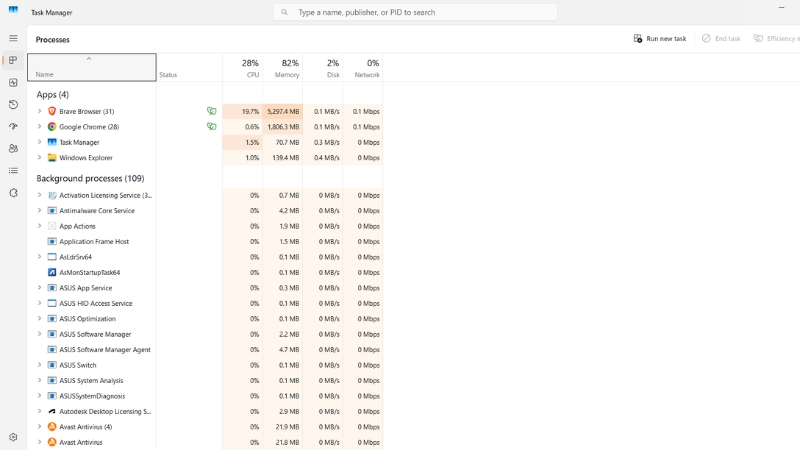The image size is (800, 450).
Task: Click the Task Manager title bar logo
Action: pyautogui.click(x=13, y=10)
